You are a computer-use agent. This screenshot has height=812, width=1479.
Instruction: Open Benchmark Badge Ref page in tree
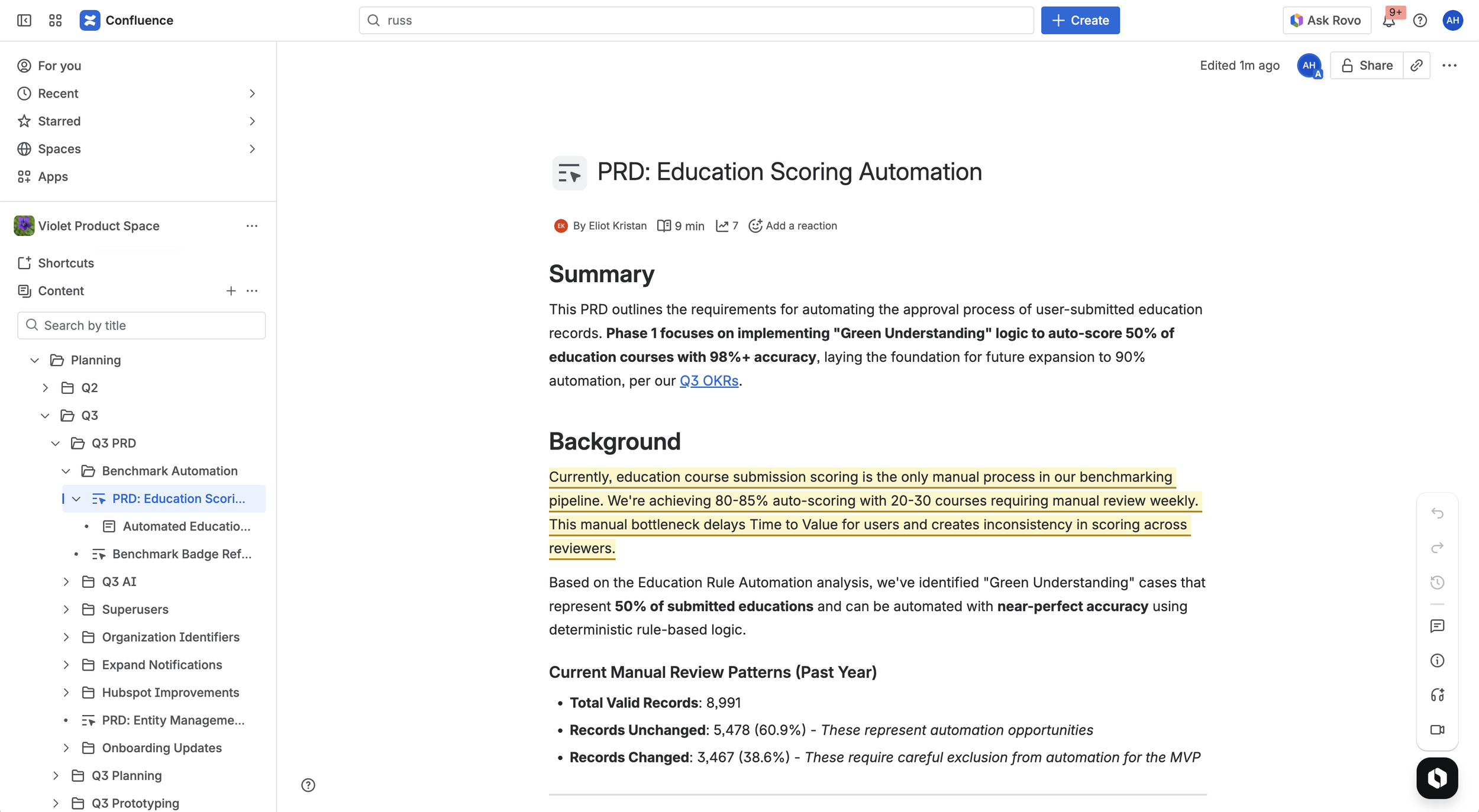[x=181, y=554]
